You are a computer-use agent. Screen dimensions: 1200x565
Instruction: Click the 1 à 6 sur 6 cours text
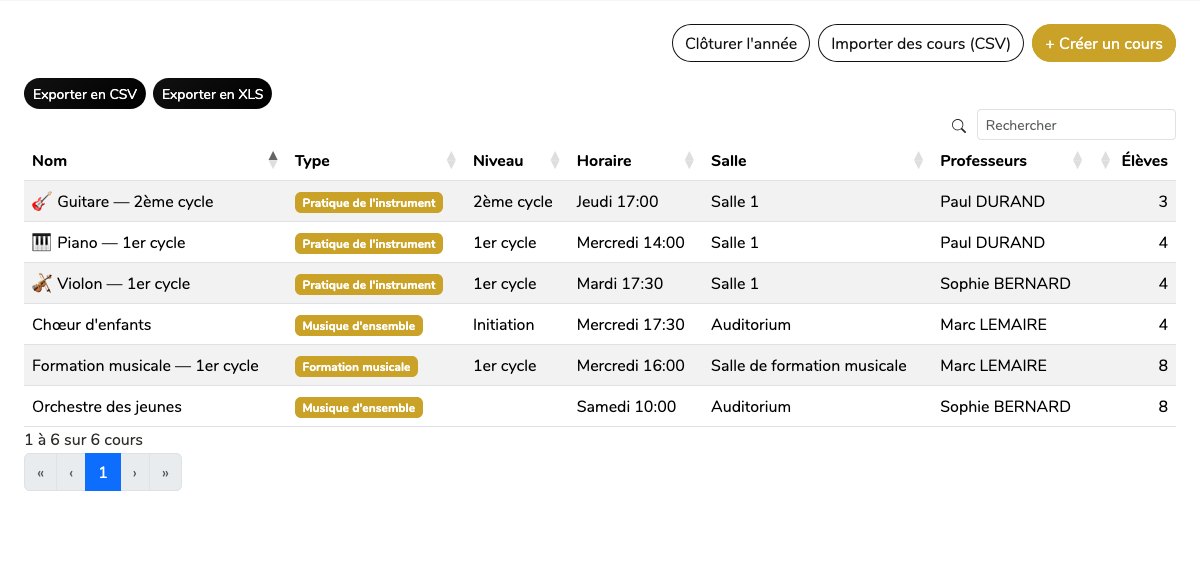(83, 440)
